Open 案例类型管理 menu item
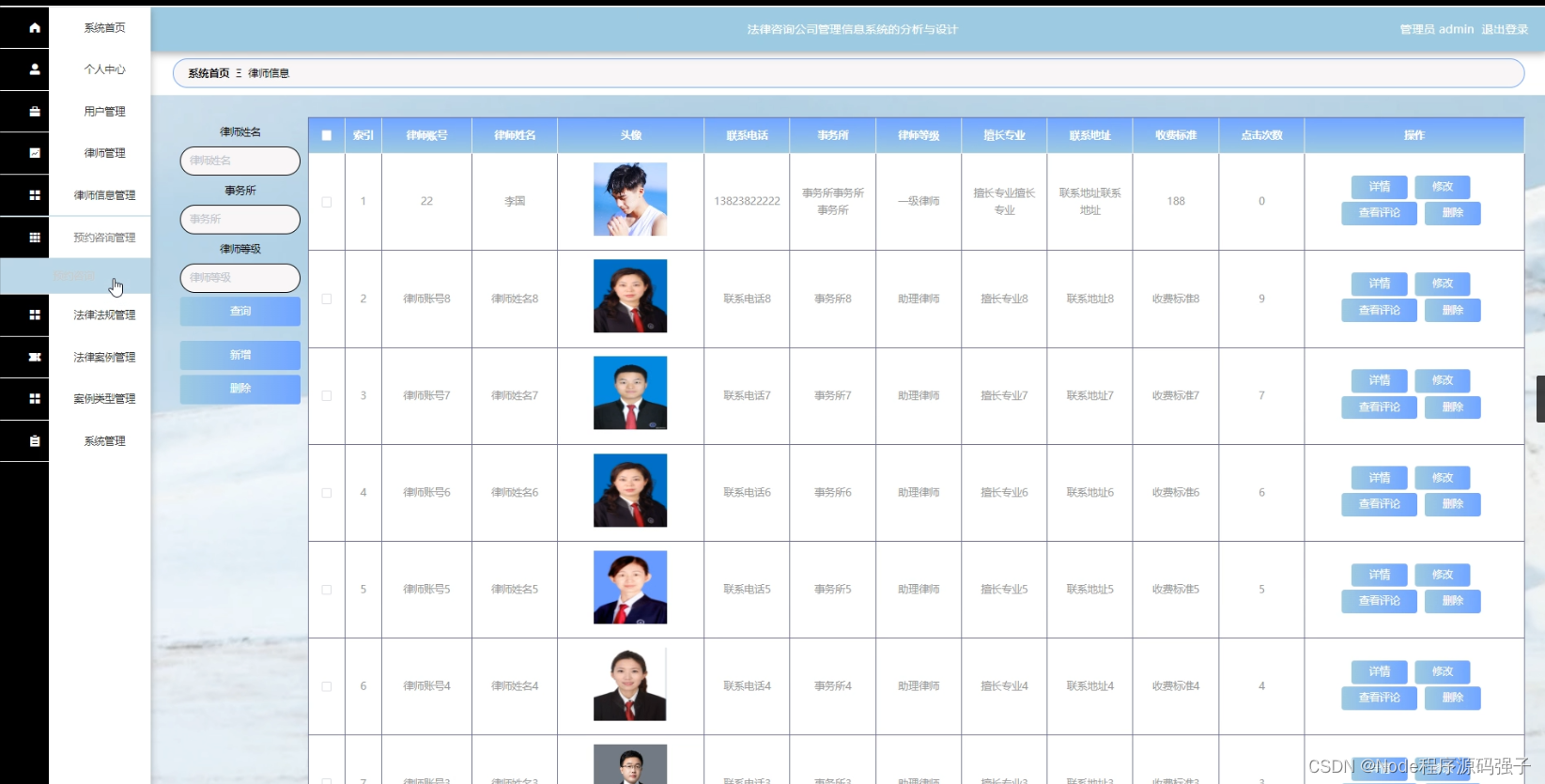Viewport: 1545px width, 784px height. click(x=104, y=399)
